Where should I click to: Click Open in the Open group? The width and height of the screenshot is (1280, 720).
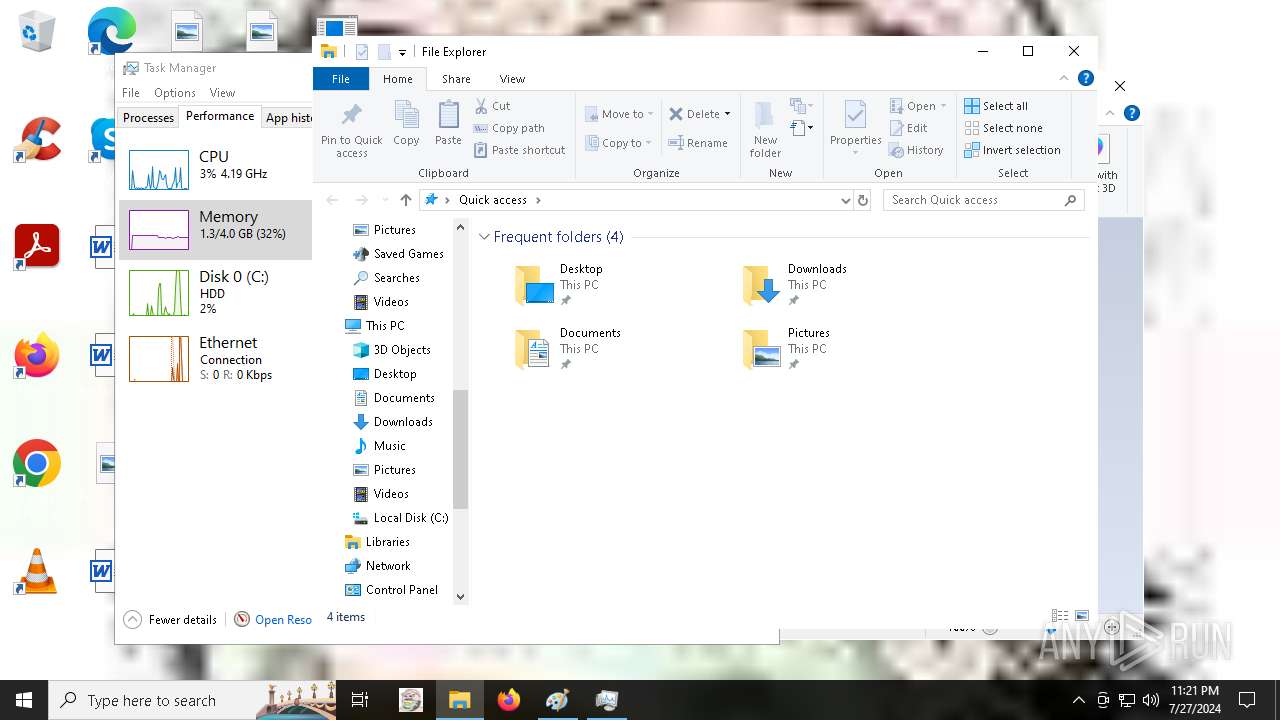coord(917,106)
